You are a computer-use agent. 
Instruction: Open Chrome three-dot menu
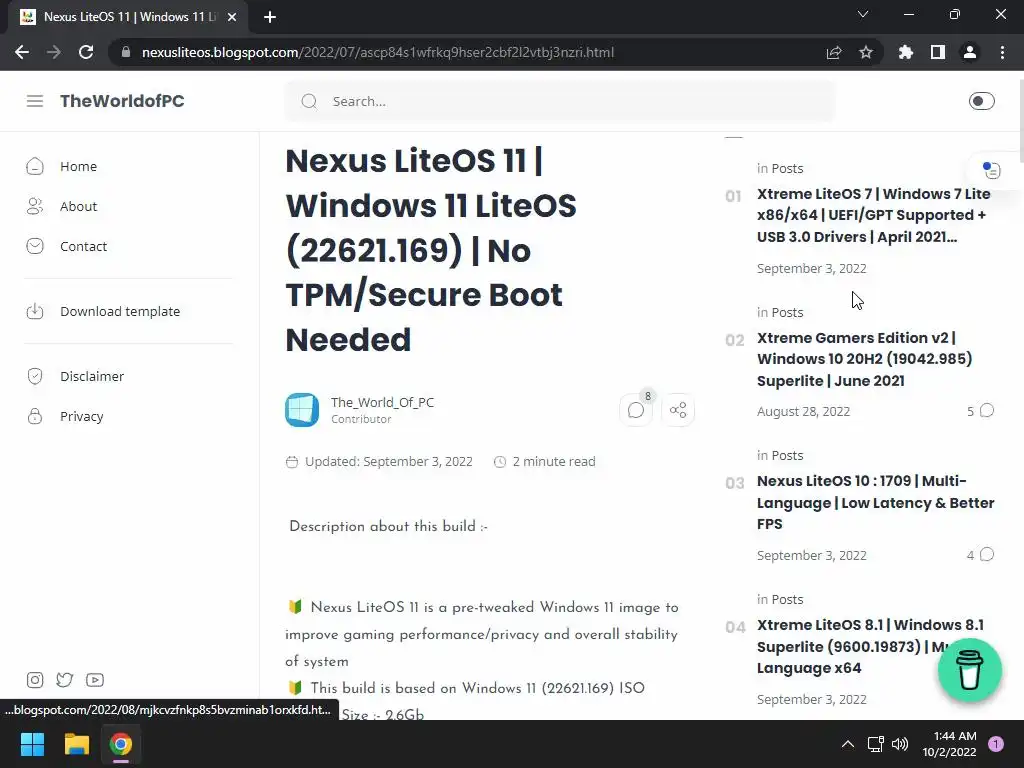tap(1002, 52)
